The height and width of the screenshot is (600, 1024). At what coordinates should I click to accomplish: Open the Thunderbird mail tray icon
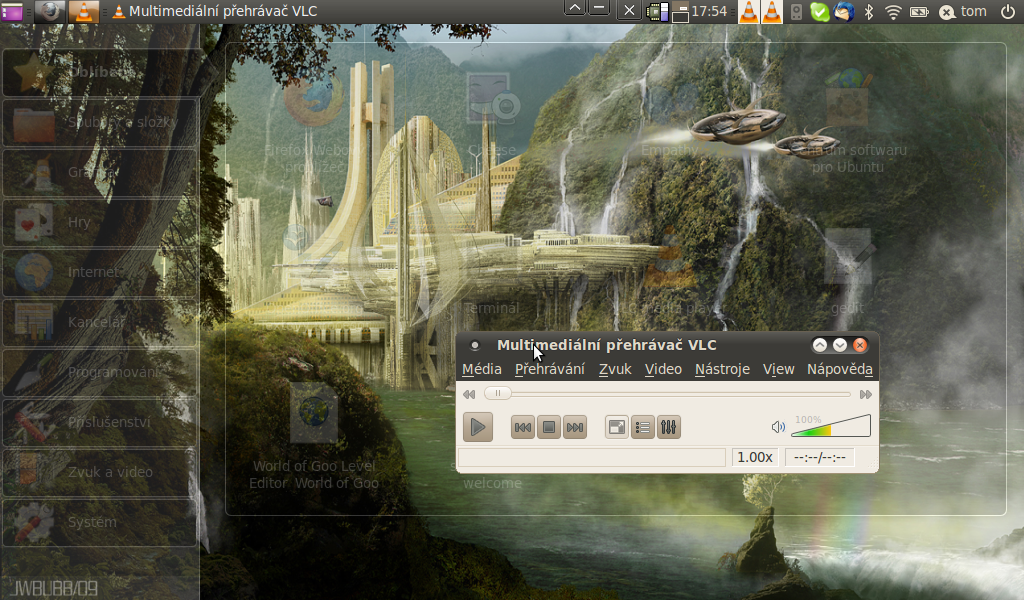click(844, 12)
